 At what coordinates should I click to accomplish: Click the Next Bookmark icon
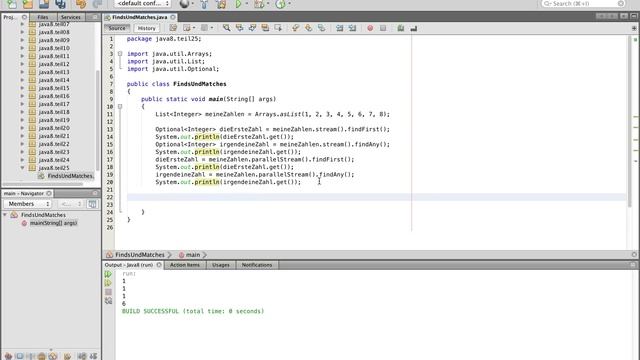(x=309, y=28)
